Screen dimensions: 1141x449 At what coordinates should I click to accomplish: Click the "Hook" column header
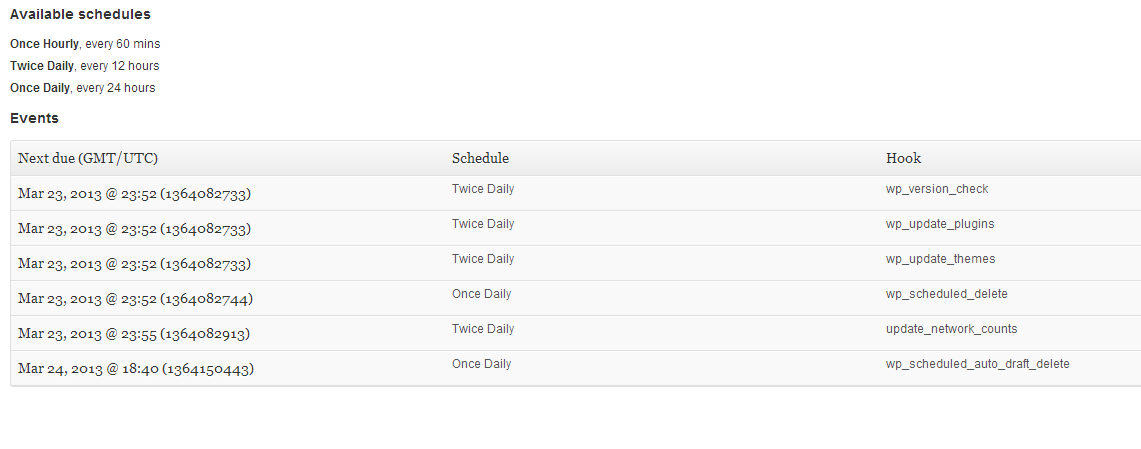click(903, 158)
